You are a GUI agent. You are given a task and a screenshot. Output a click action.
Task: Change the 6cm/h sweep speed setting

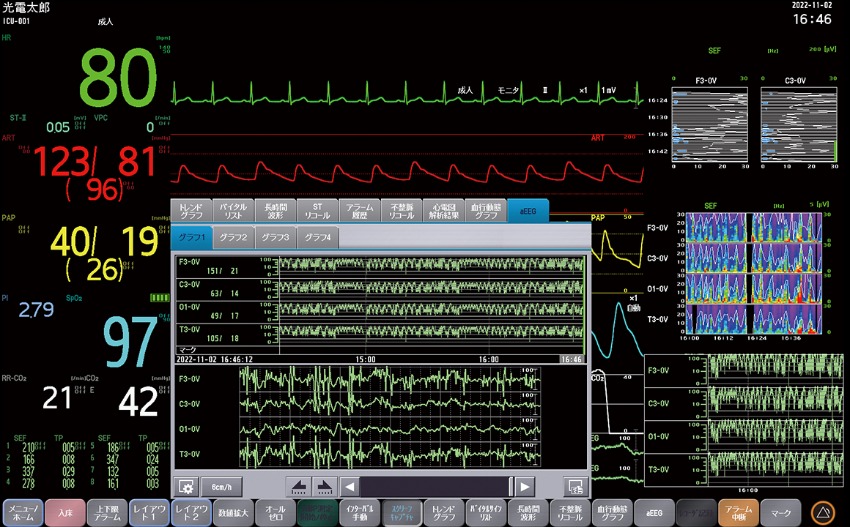(221, 487)
